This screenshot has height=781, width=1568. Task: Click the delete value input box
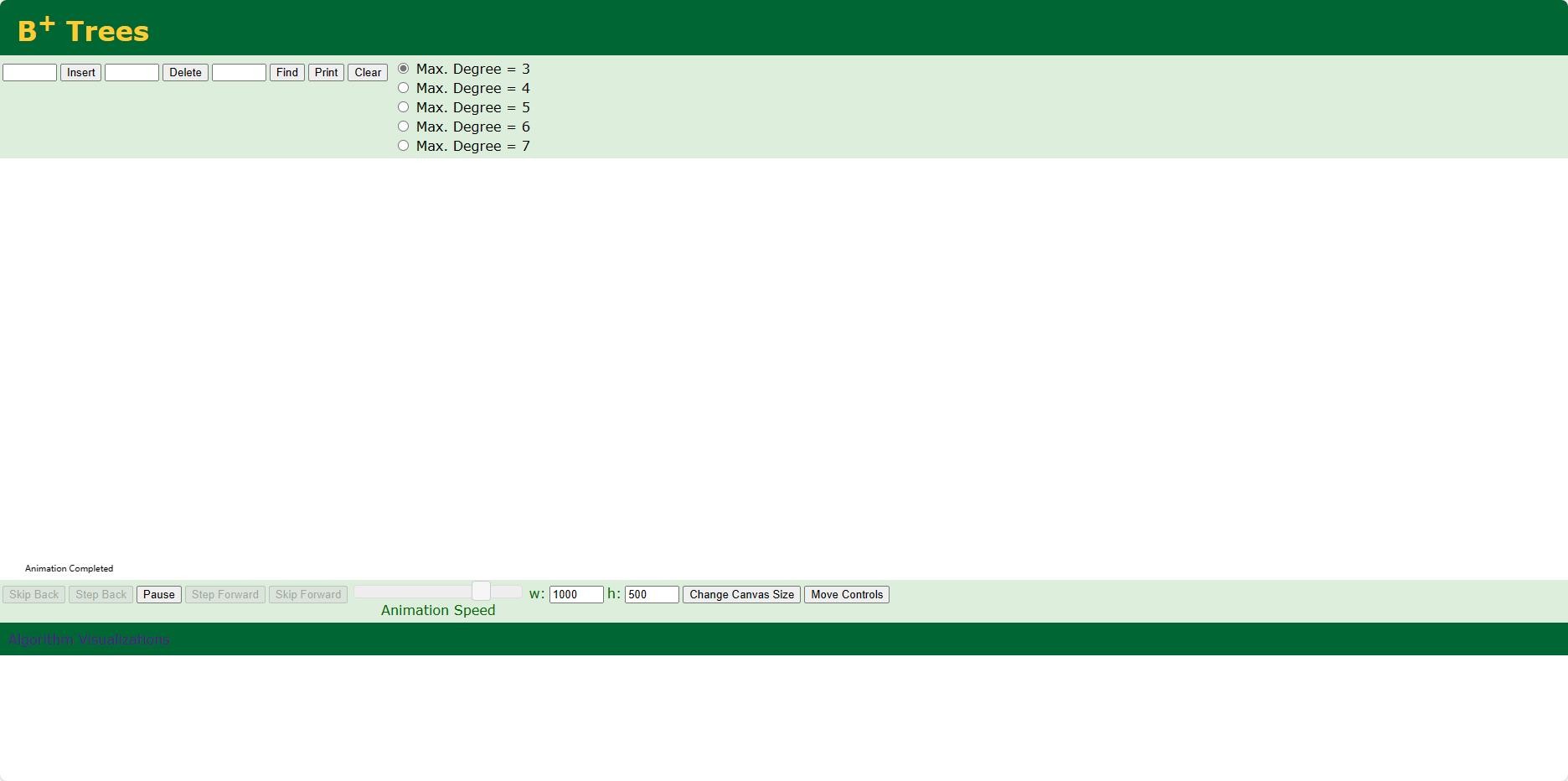point(132,73)
